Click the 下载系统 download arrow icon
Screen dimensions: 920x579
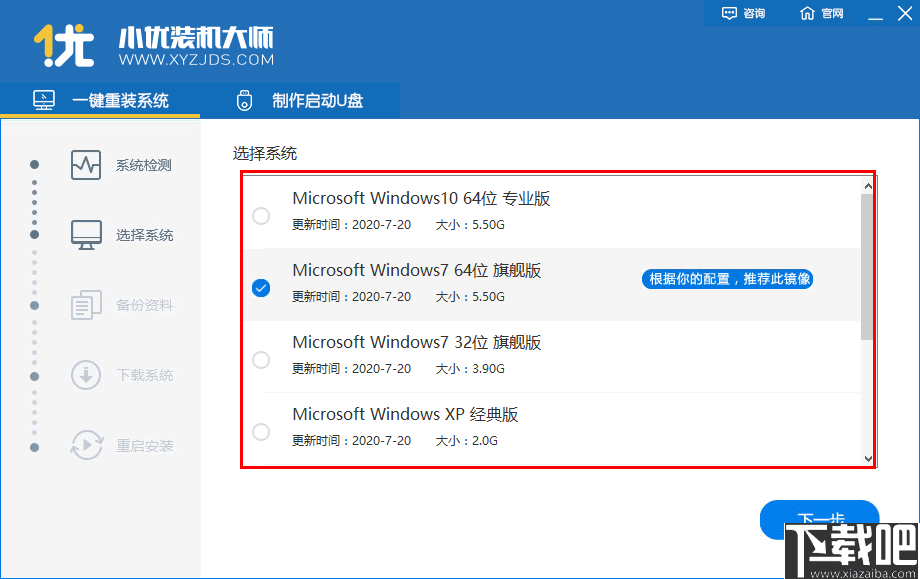click(86, 375)
